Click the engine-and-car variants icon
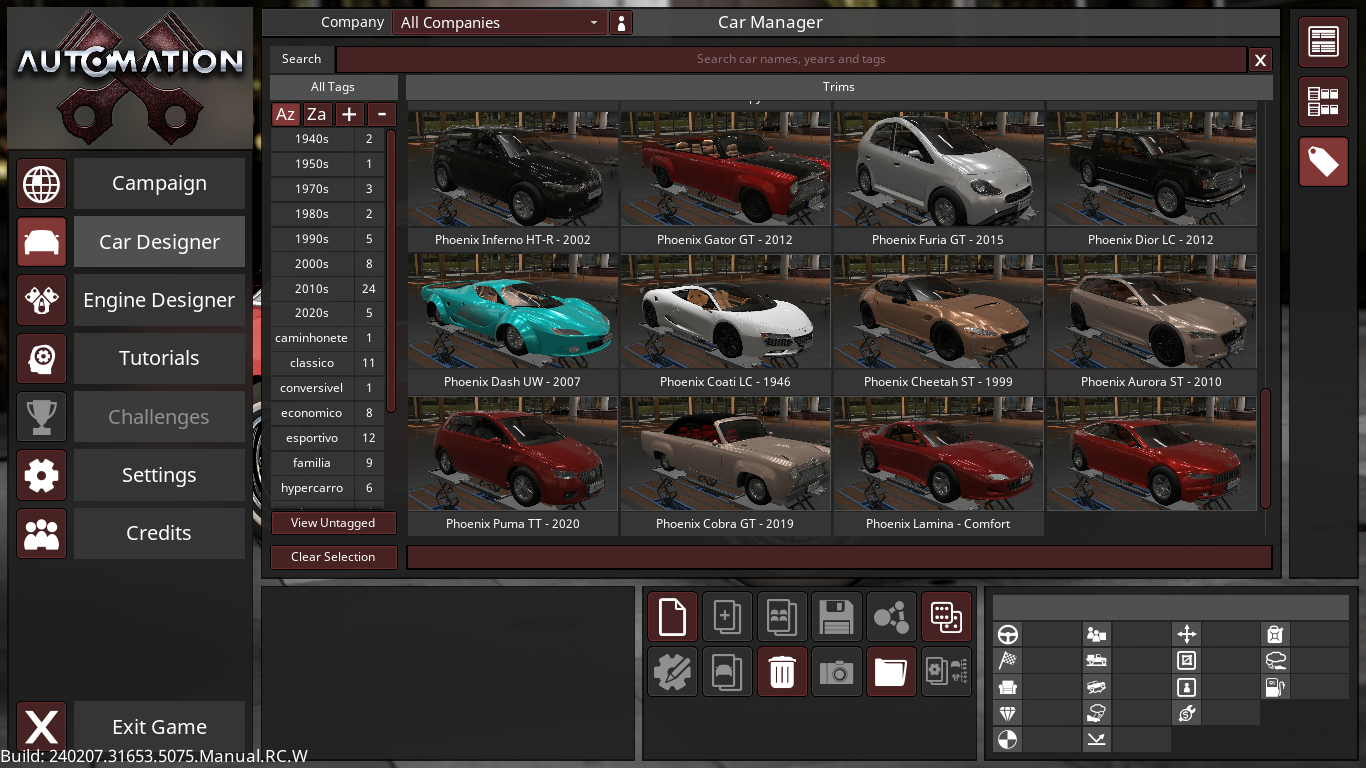This screenshot has height=768, width=1366. (x=946, y=672)
